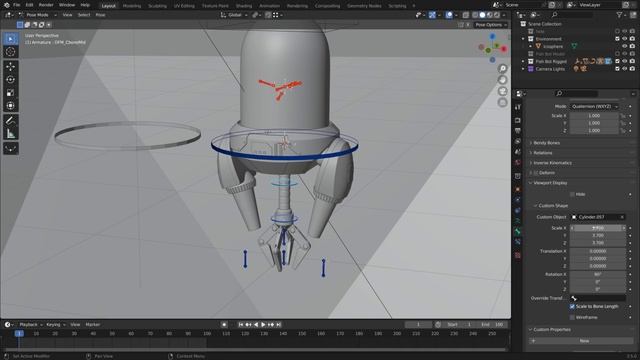Screen dimensions: 640x360
Task: Open the Pose Mode dropdown
Action: tap(37, 15)
